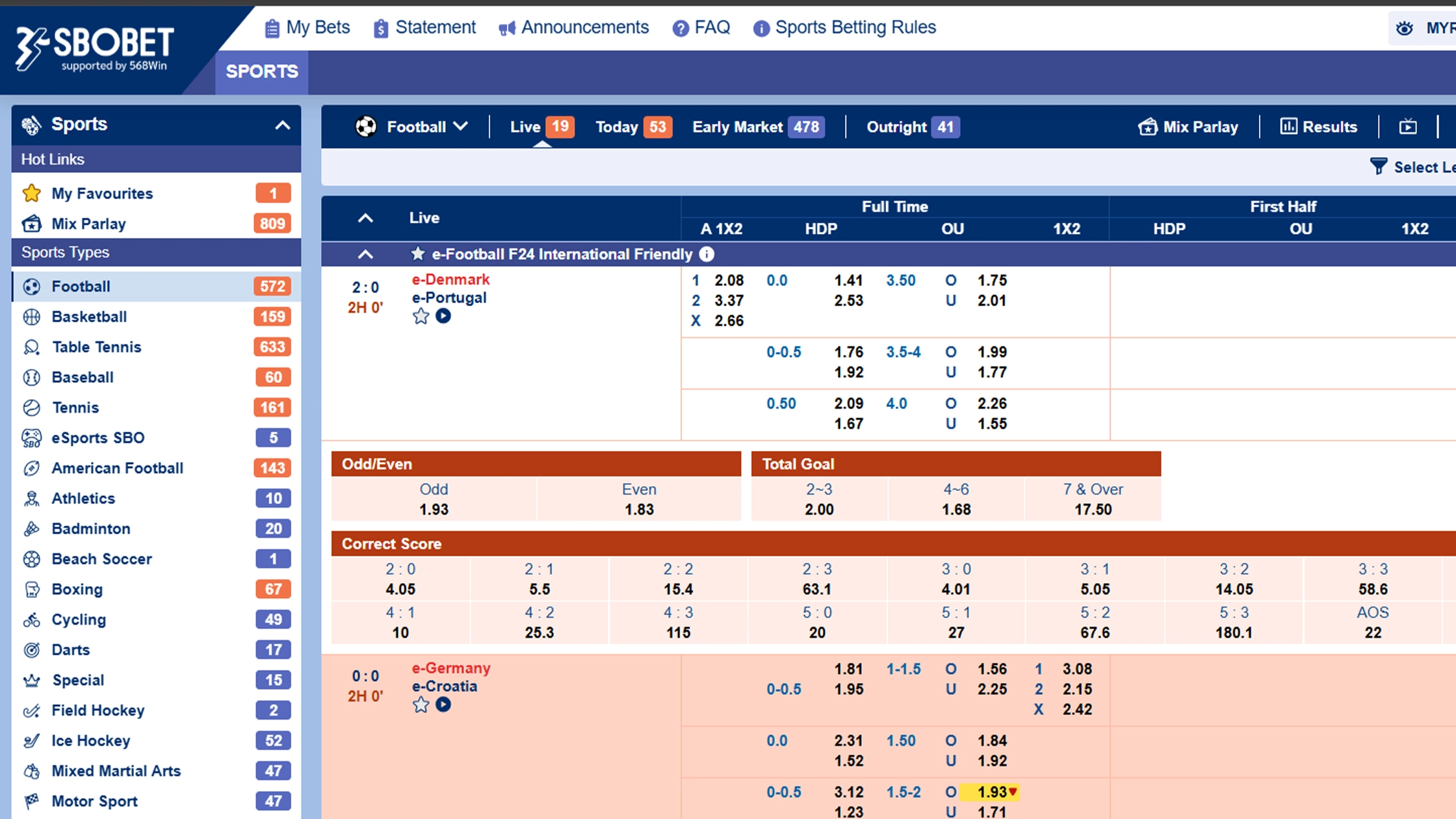The height and width of the screenshot is (819, 1456).
Task: Switch to the Live tab
Action: pyautogui.click(x=541, y=127)
